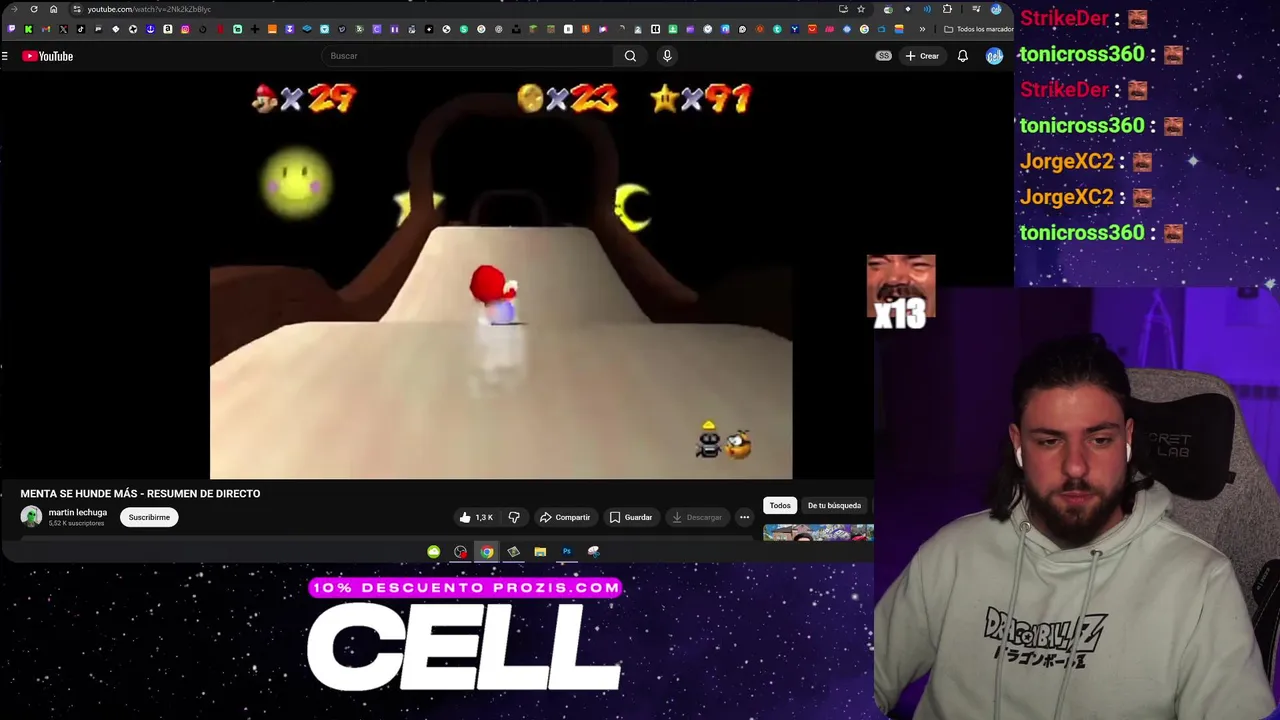Go forward in Chrome history
This screenshot has width=1280, height=720.
pyautogui.click(x=14, y=9)
